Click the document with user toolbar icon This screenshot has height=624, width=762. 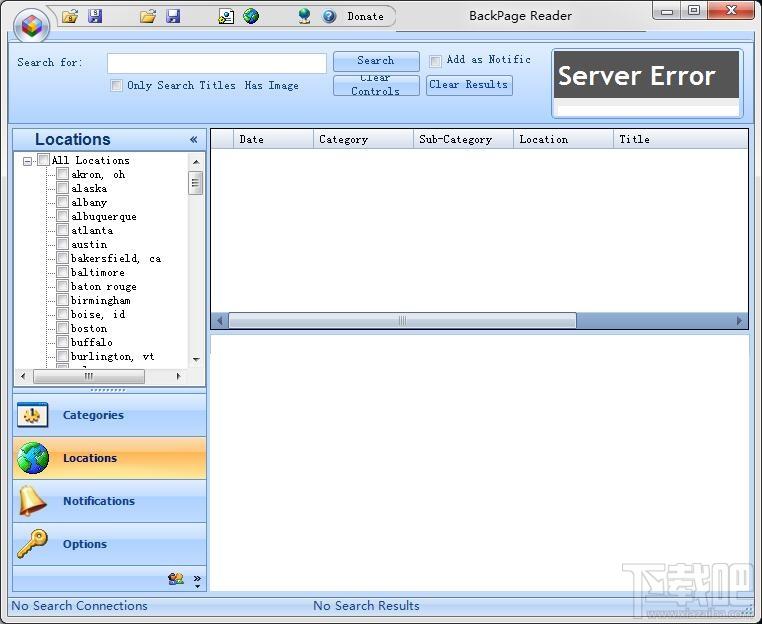(225, 17)
